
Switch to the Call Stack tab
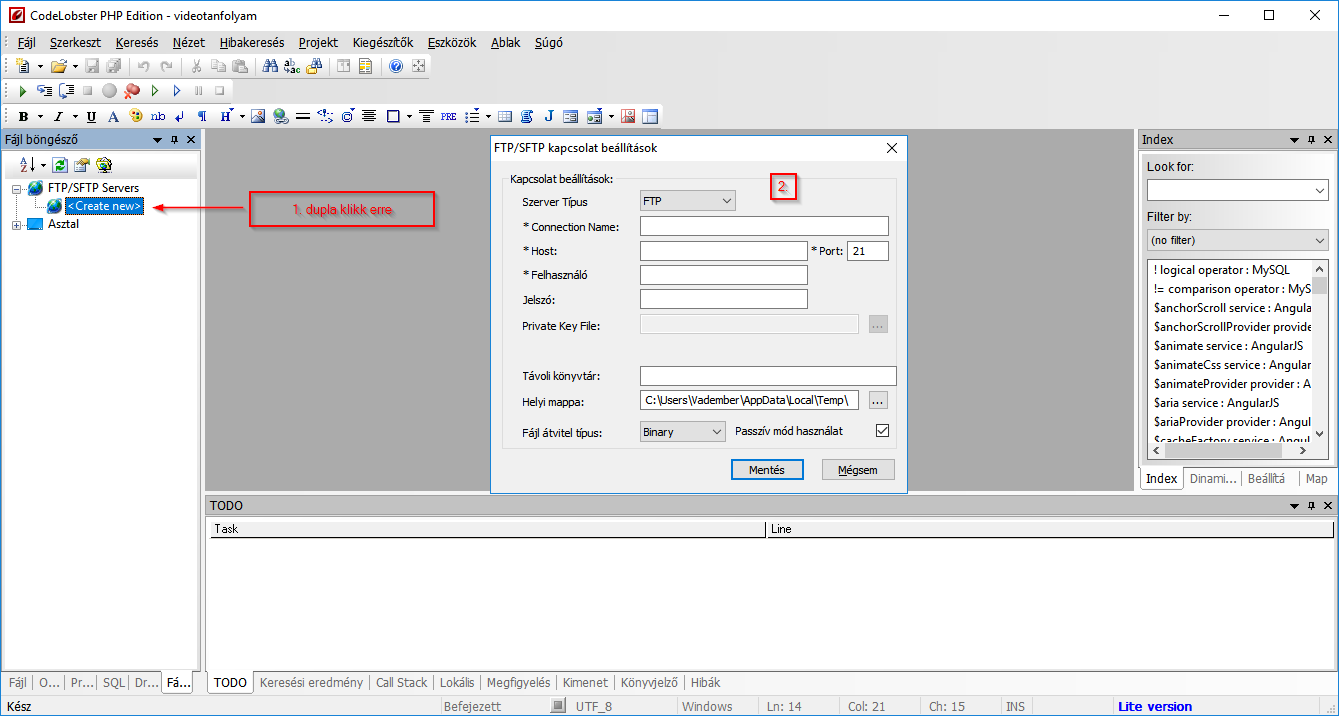[x=401, y=683]
